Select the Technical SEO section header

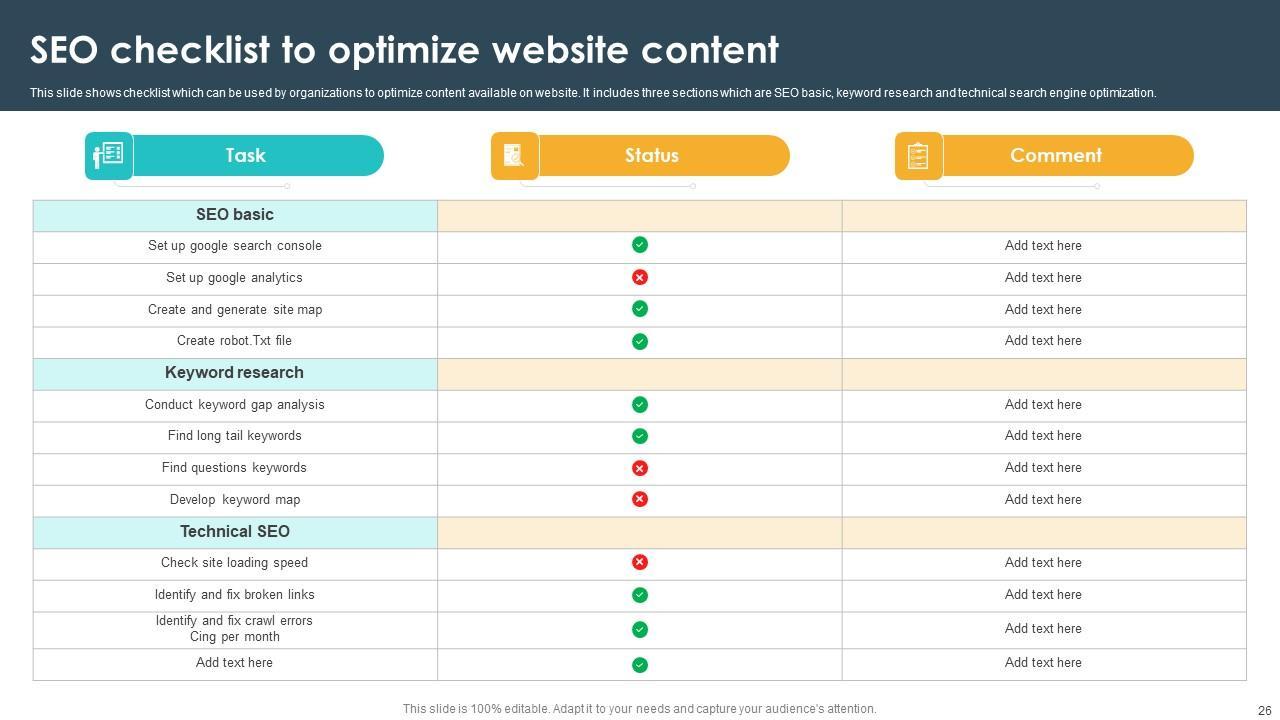pyautogui.click(x=235, y=532)
